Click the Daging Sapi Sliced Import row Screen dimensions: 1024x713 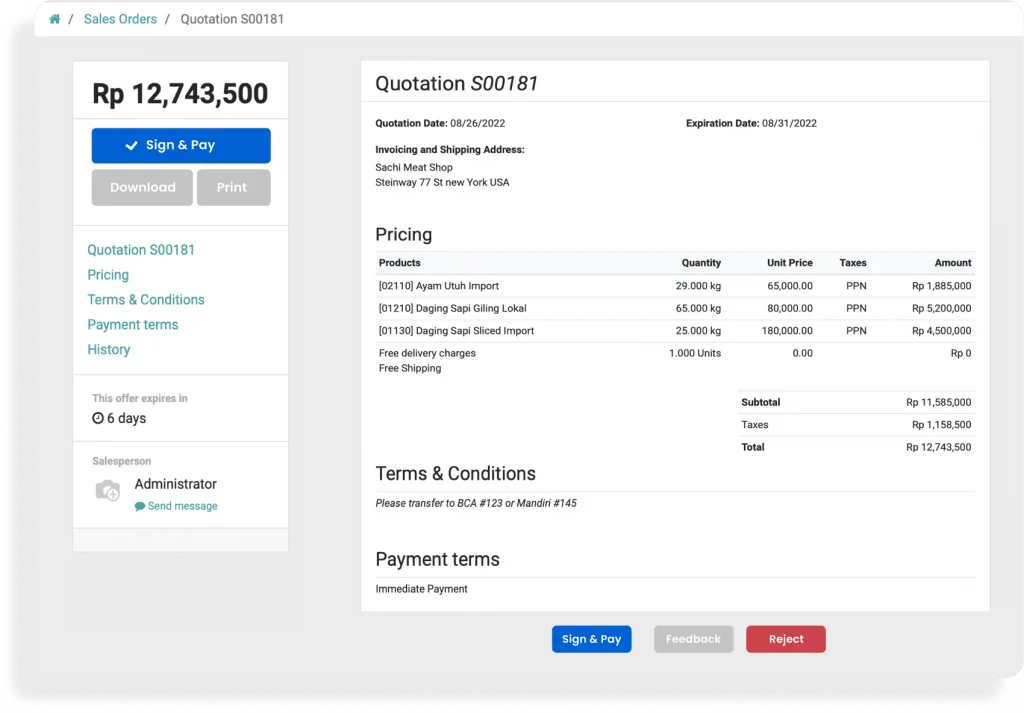(x=456, y=331)
